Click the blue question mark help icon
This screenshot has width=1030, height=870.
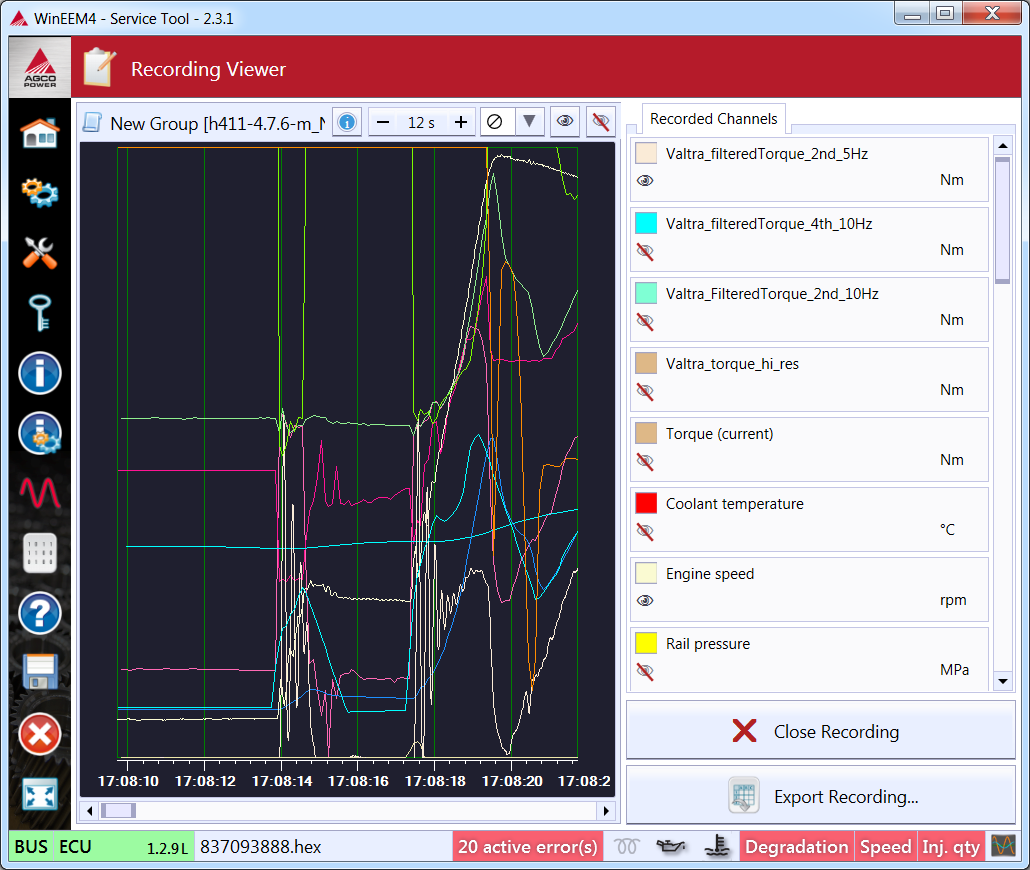pyautogui.click(x=40, y=613)
